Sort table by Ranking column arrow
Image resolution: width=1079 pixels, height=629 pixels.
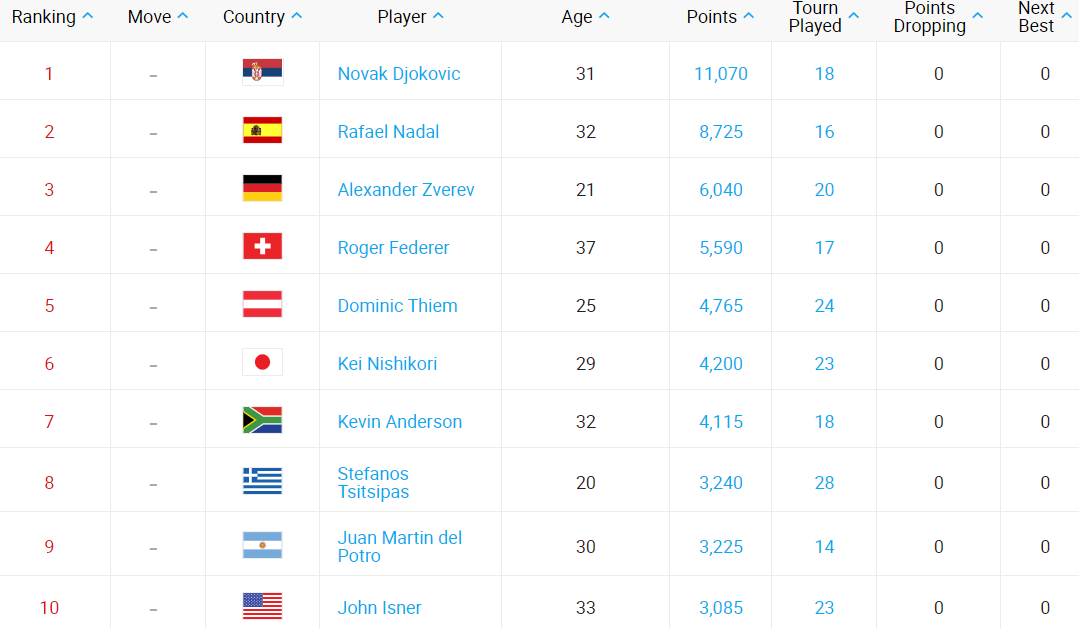88,17
